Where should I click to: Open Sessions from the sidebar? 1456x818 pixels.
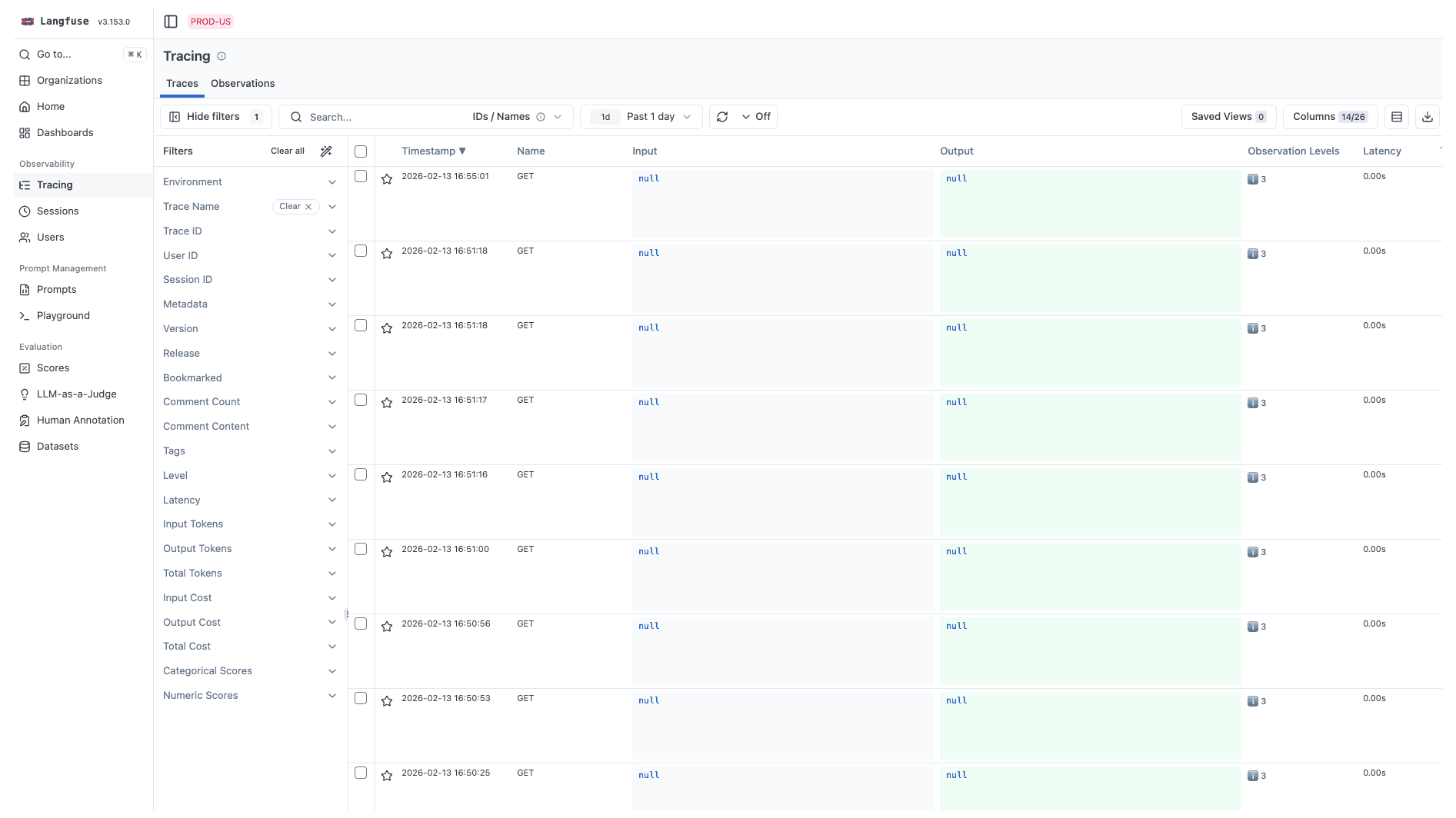[58, 211]
